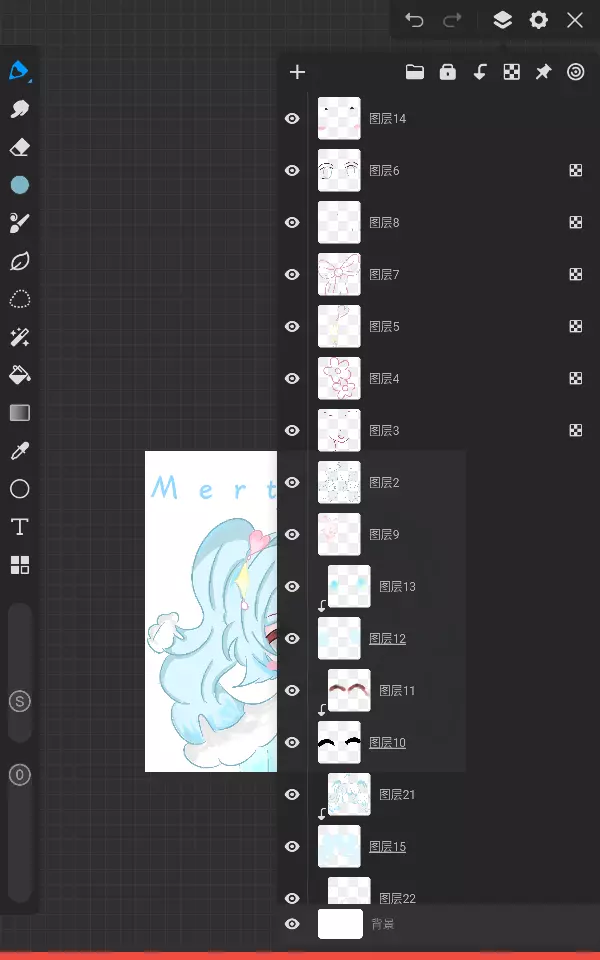The image size is (600, 960).
Task: Adjust the opacity slider marked 0
Action: click(x=20, y=775)
